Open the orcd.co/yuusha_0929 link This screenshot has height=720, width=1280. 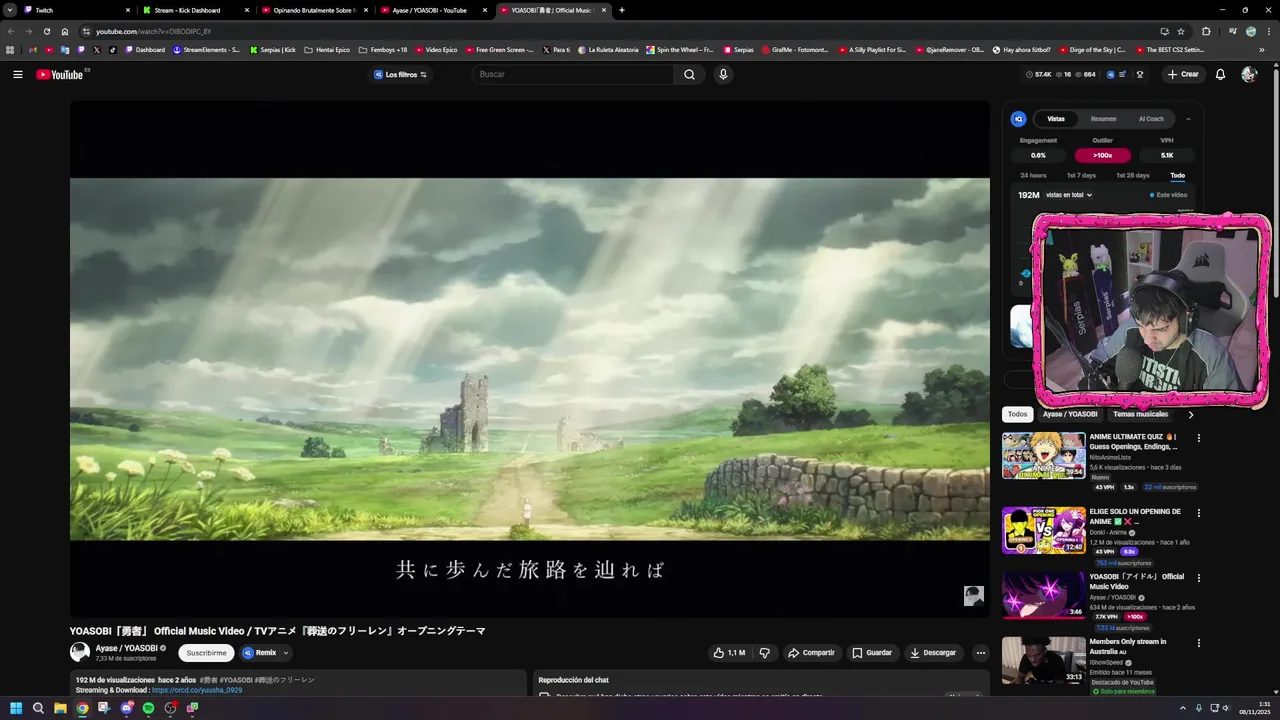point(197,690)
